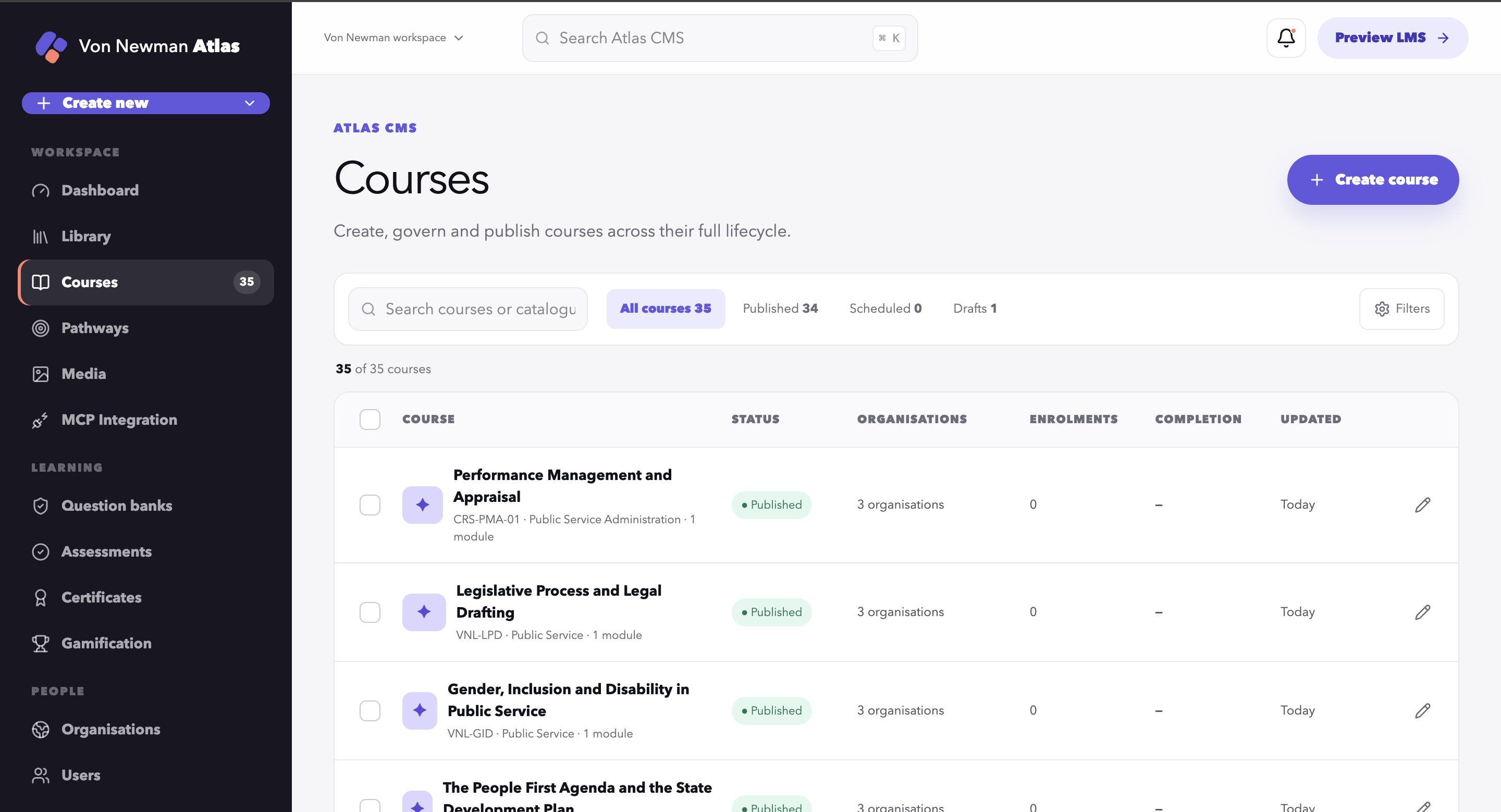This screenshot has width=1501, height=812.
Task: Click the COURSE column header
Action: coord(428,420)
